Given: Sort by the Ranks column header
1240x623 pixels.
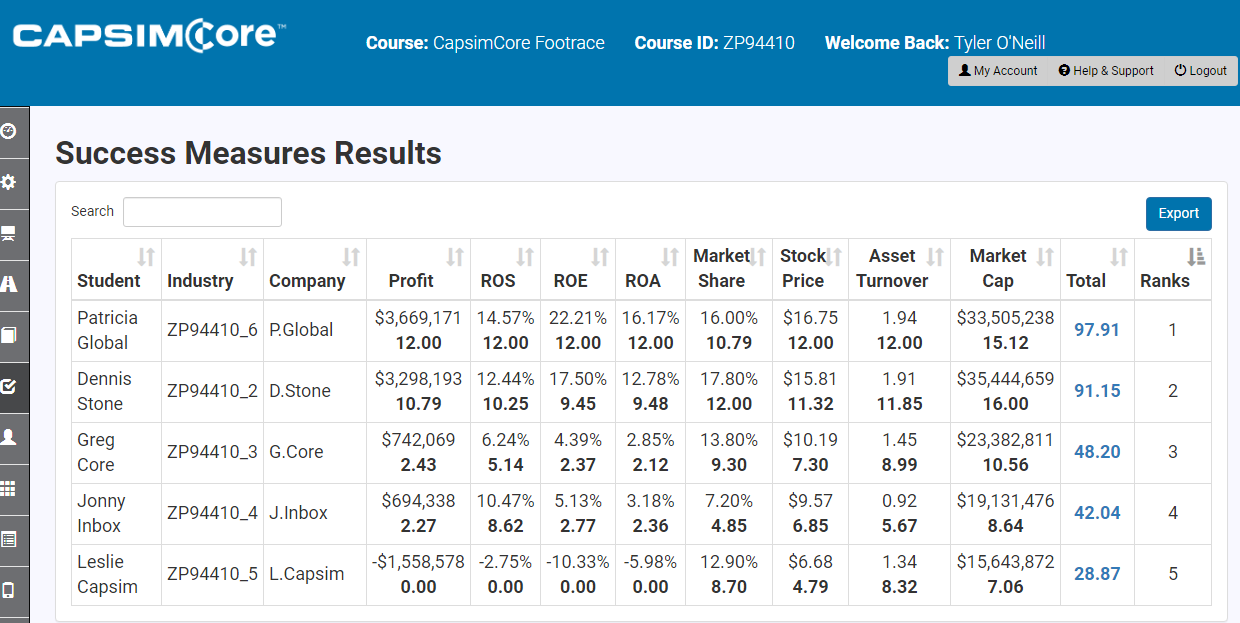Looking at the screenshot, I should (1172, 269).
